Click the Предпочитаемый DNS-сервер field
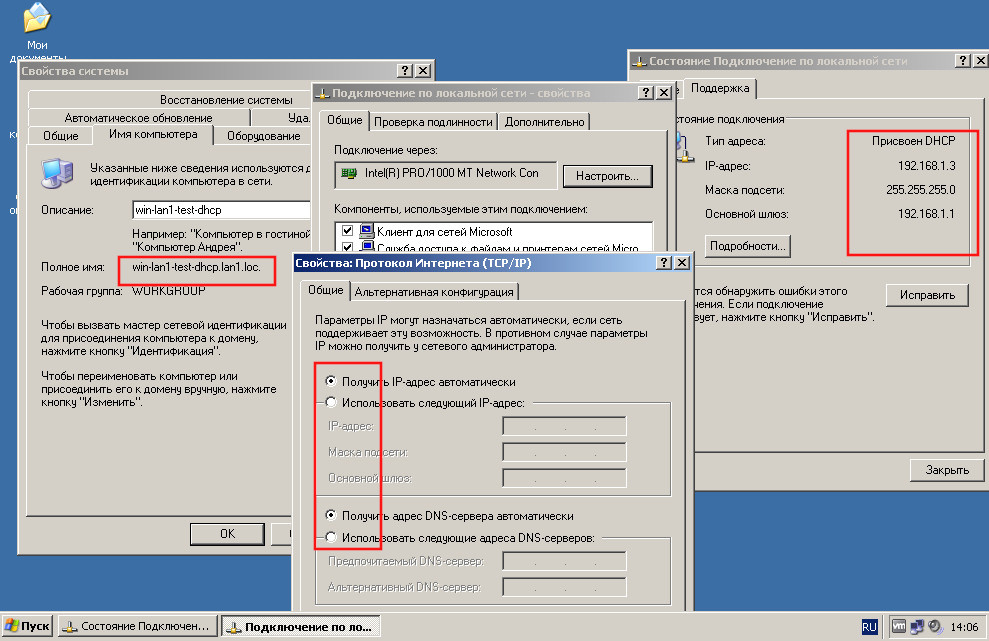Screen dimensions: 989x641 click(x=565, y=561)
